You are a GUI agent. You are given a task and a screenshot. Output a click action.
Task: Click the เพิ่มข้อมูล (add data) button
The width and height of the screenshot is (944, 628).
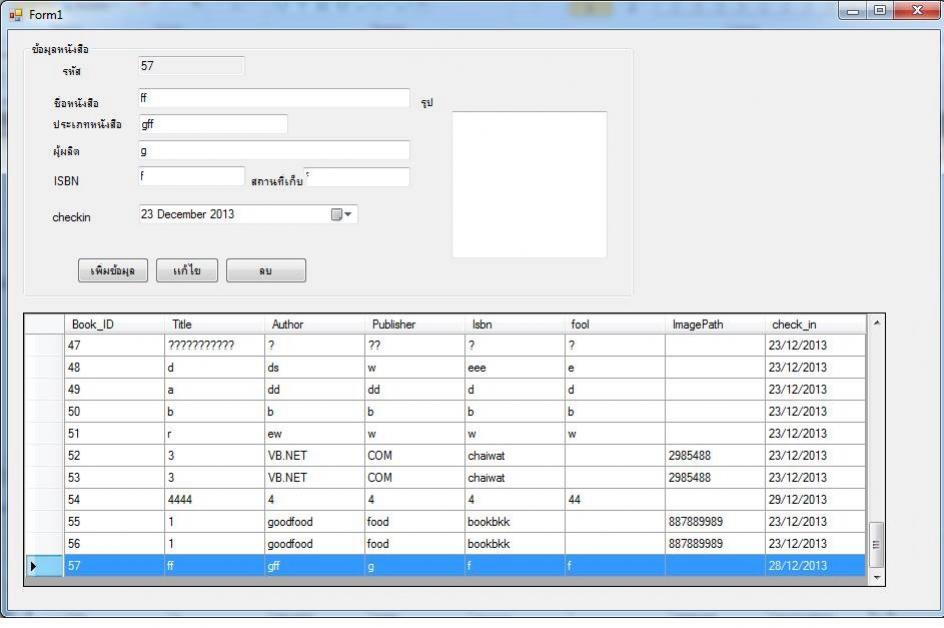tap(113, 271)
